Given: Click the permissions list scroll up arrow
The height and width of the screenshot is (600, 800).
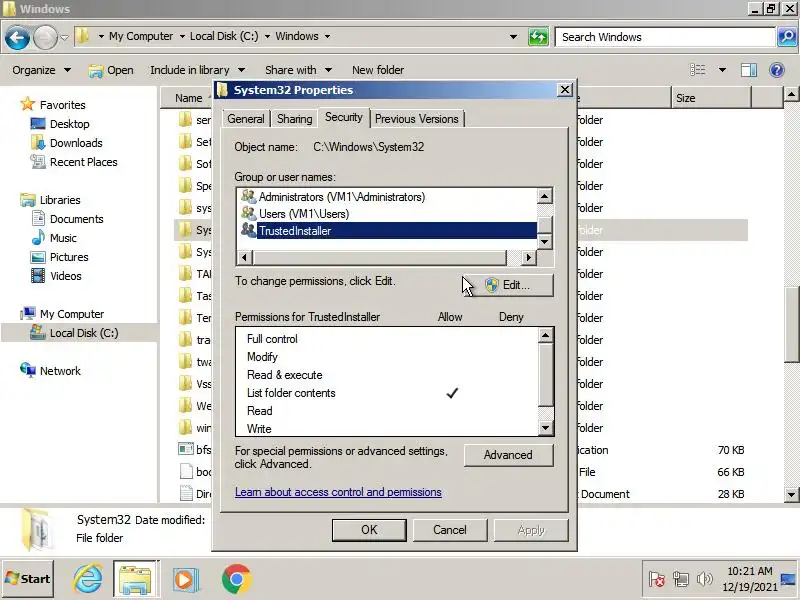Looking at the screenshot, I should pos(545,335).
